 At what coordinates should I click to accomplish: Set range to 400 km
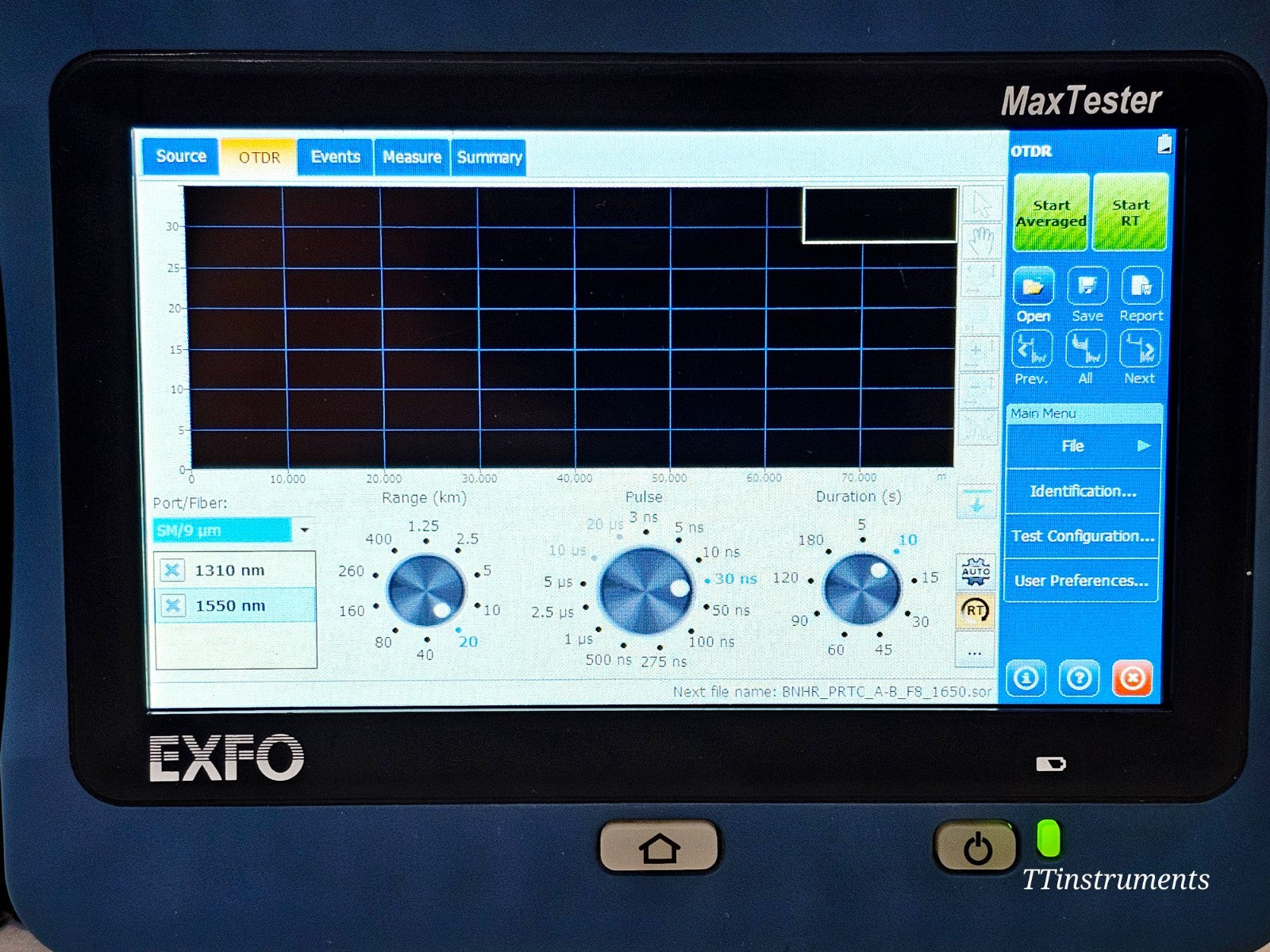(x=379, y=539)
